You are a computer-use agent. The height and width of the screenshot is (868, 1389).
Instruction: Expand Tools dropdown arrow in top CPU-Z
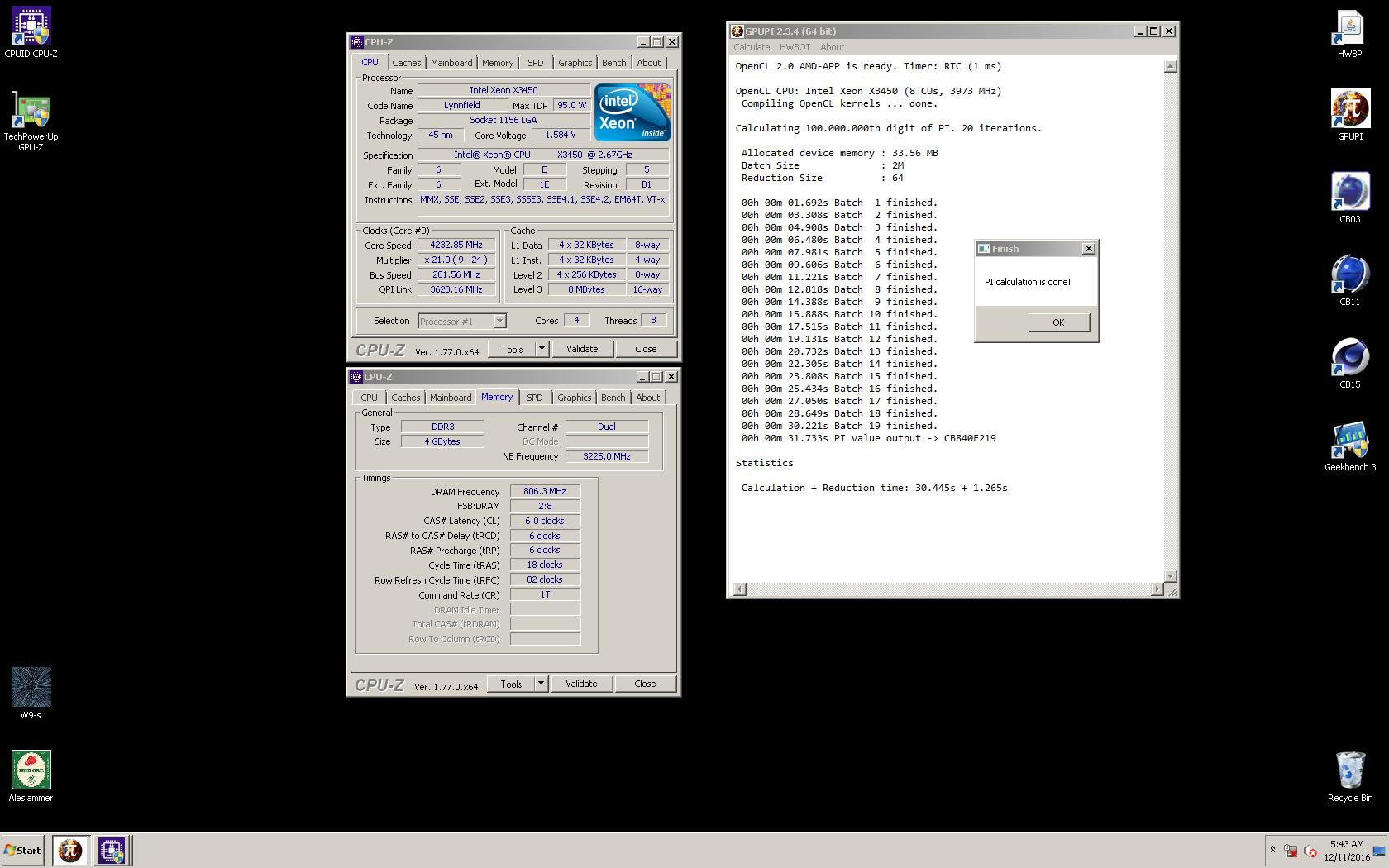542,349
